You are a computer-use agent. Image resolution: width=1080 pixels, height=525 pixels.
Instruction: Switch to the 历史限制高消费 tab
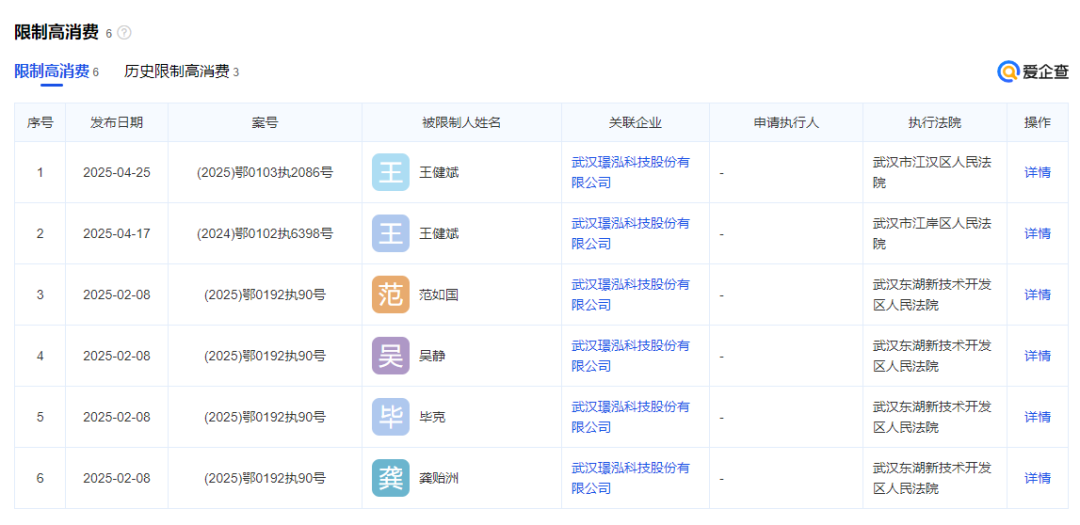point(176,72)
